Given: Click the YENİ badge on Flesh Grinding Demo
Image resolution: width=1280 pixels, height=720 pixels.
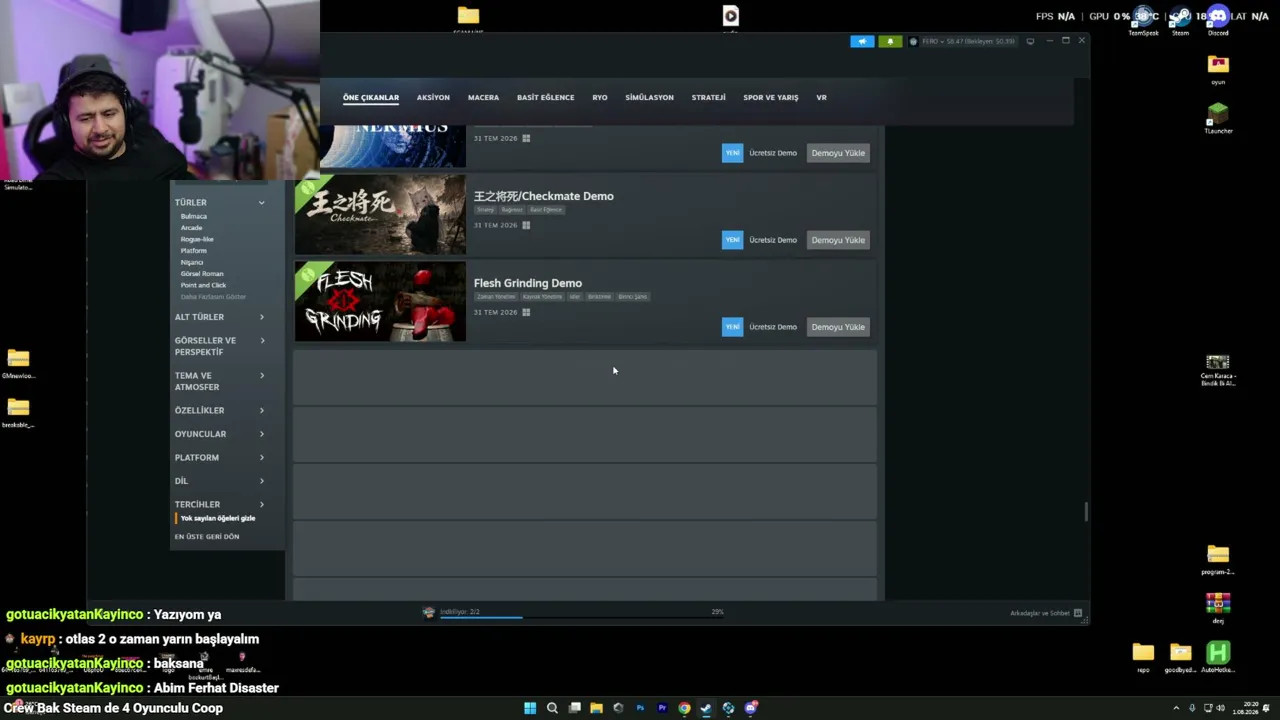Looking at the screenshot, I should [733, 327].
